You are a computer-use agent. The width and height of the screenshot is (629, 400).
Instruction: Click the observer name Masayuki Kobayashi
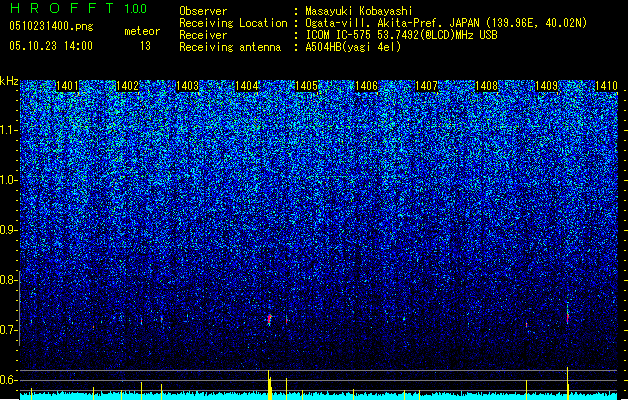359,11
